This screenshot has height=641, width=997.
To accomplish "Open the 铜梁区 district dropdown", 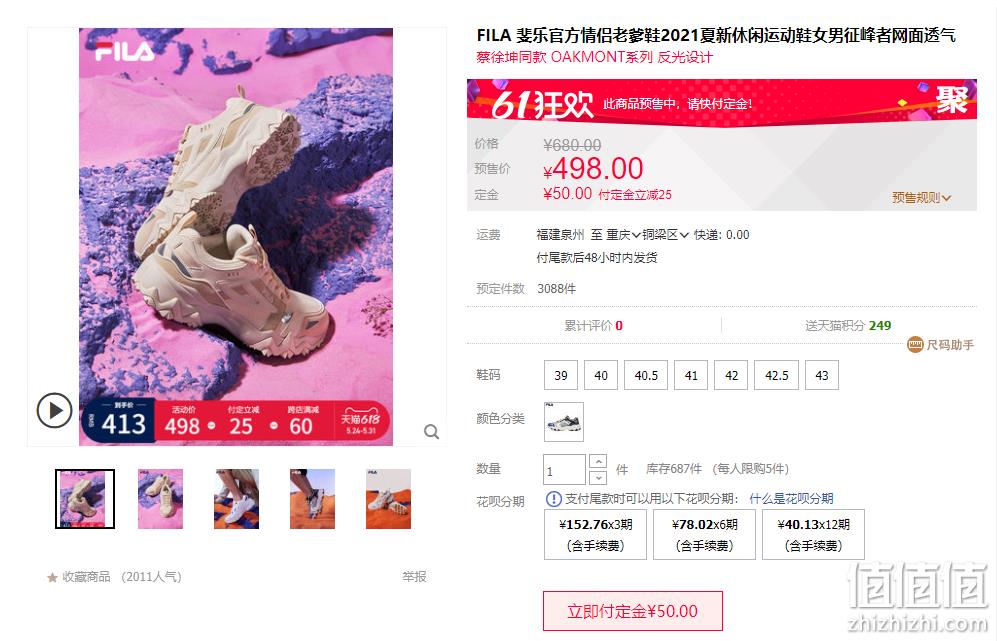I will click(x=665, y=235).
